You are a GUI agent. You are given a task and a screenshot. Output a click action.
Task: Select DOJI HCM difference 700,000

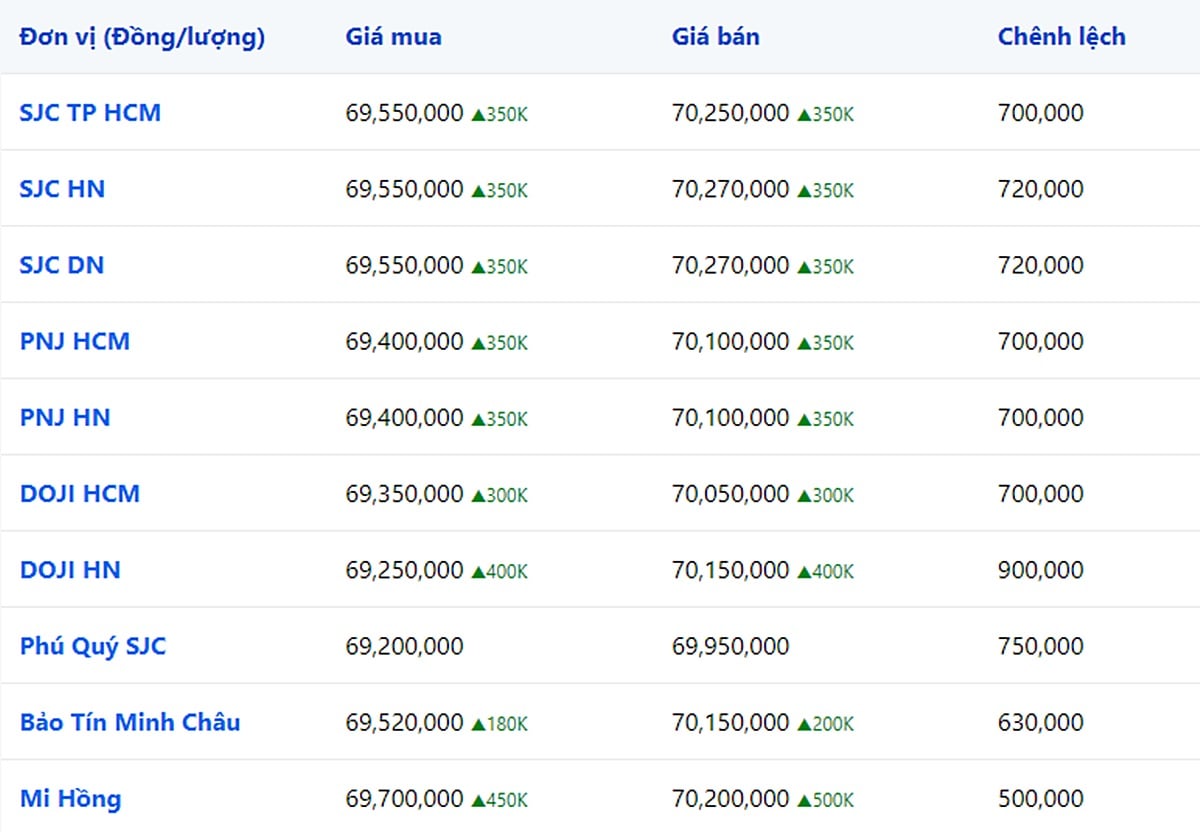point(1041,494)
